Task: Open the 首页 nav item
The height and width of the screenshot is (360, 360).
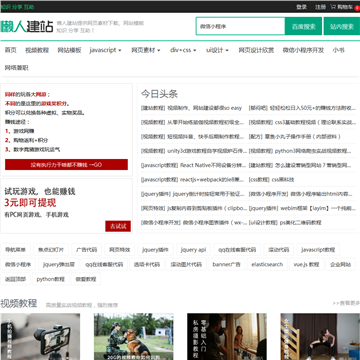Action: 10,50
